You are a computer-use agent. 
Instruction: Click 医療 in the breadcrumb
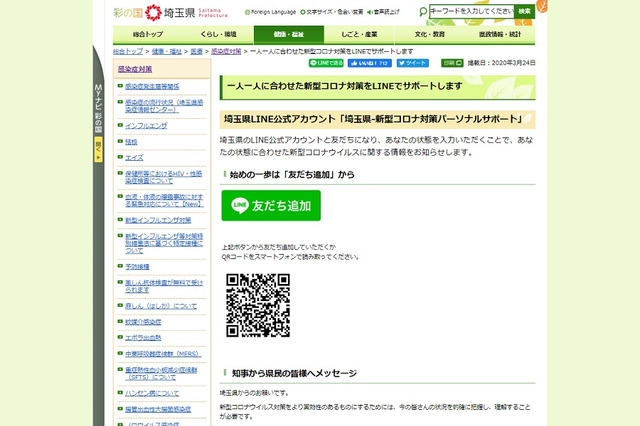tap(196, 51)
